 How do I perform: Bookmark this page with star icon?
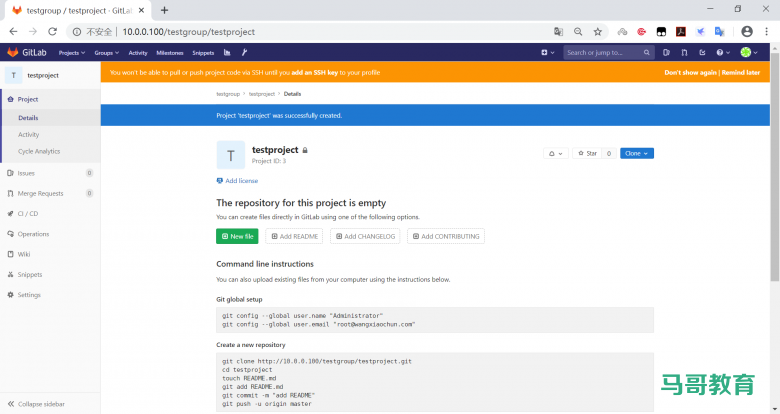tap(597, 31)
